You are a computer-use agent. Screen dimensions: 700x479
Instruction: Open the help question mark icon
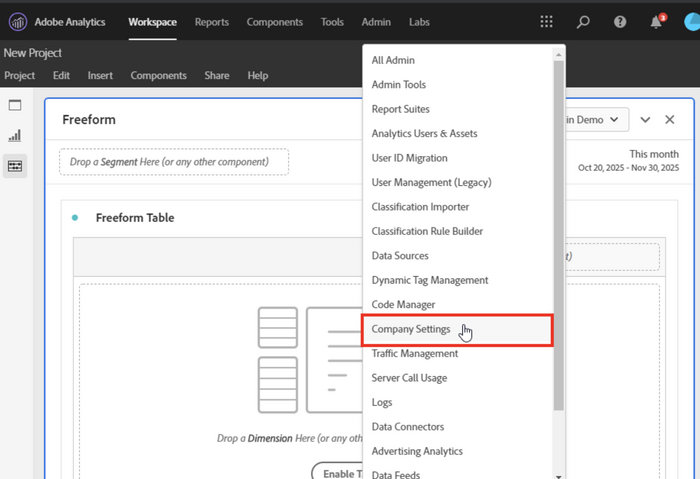point(620,22)
